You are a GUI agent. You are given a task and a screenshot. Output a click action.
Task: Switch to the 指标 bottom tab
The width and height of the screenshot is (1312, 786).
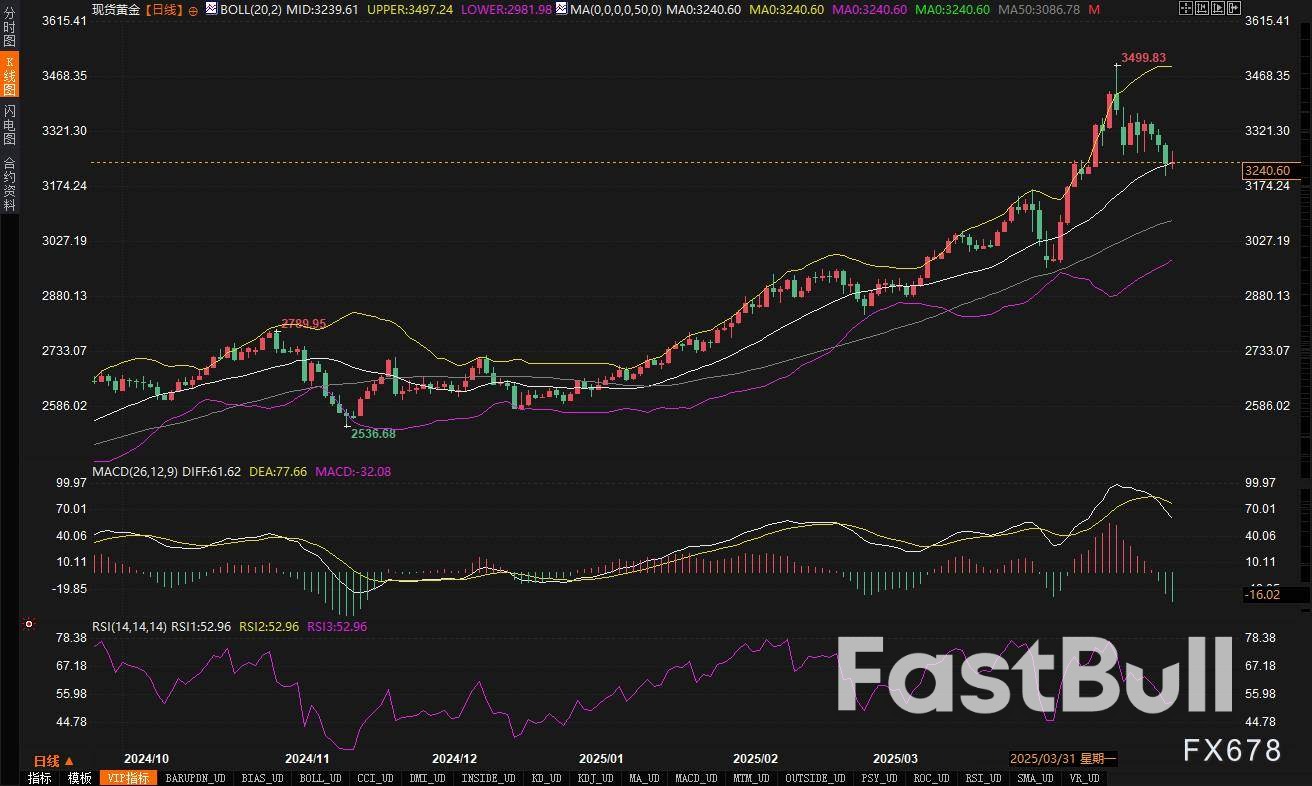click(40, 778)
